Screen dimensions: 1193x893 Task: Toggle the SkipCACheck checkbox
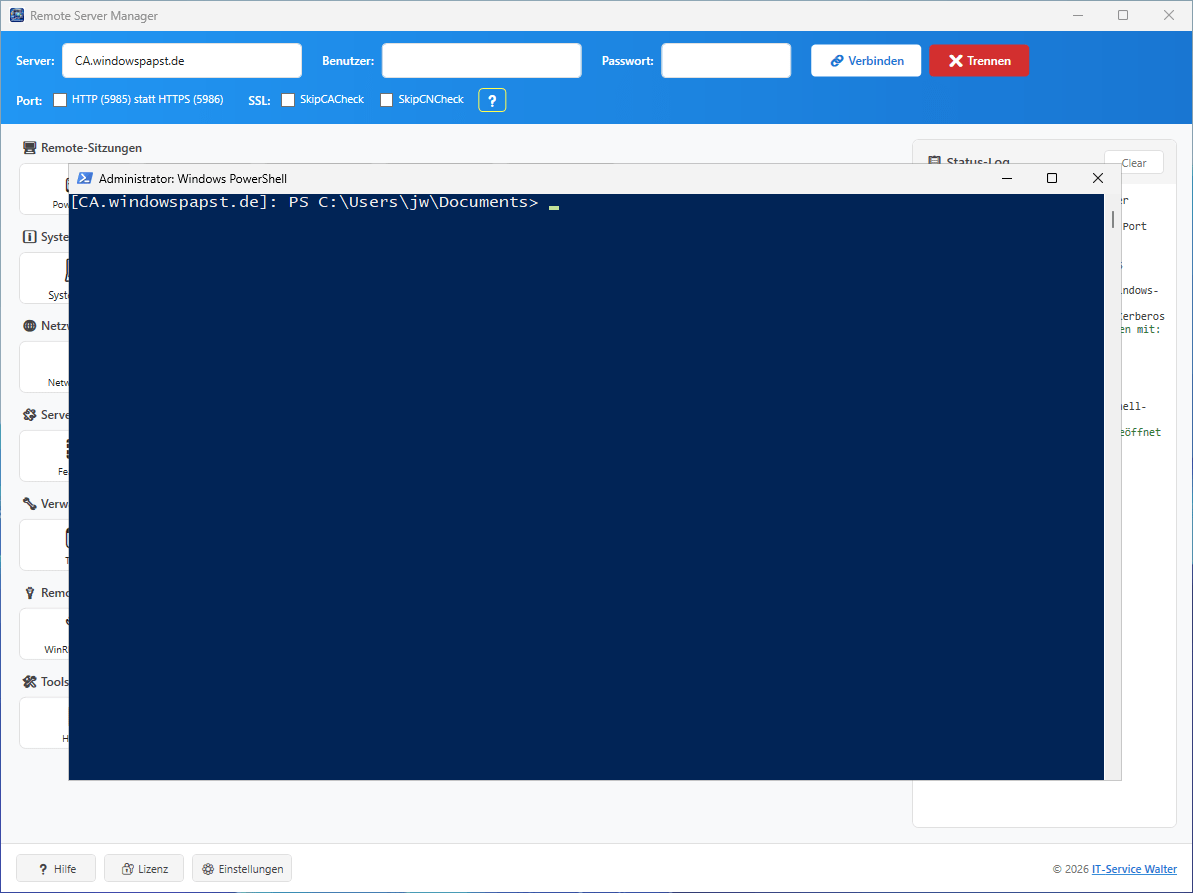click(x=288, y=100)
